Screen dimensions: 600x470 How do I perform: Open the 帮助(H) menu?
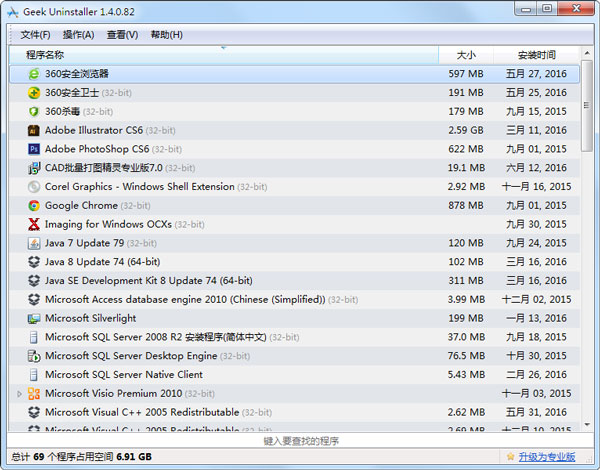tap(166, 35)
